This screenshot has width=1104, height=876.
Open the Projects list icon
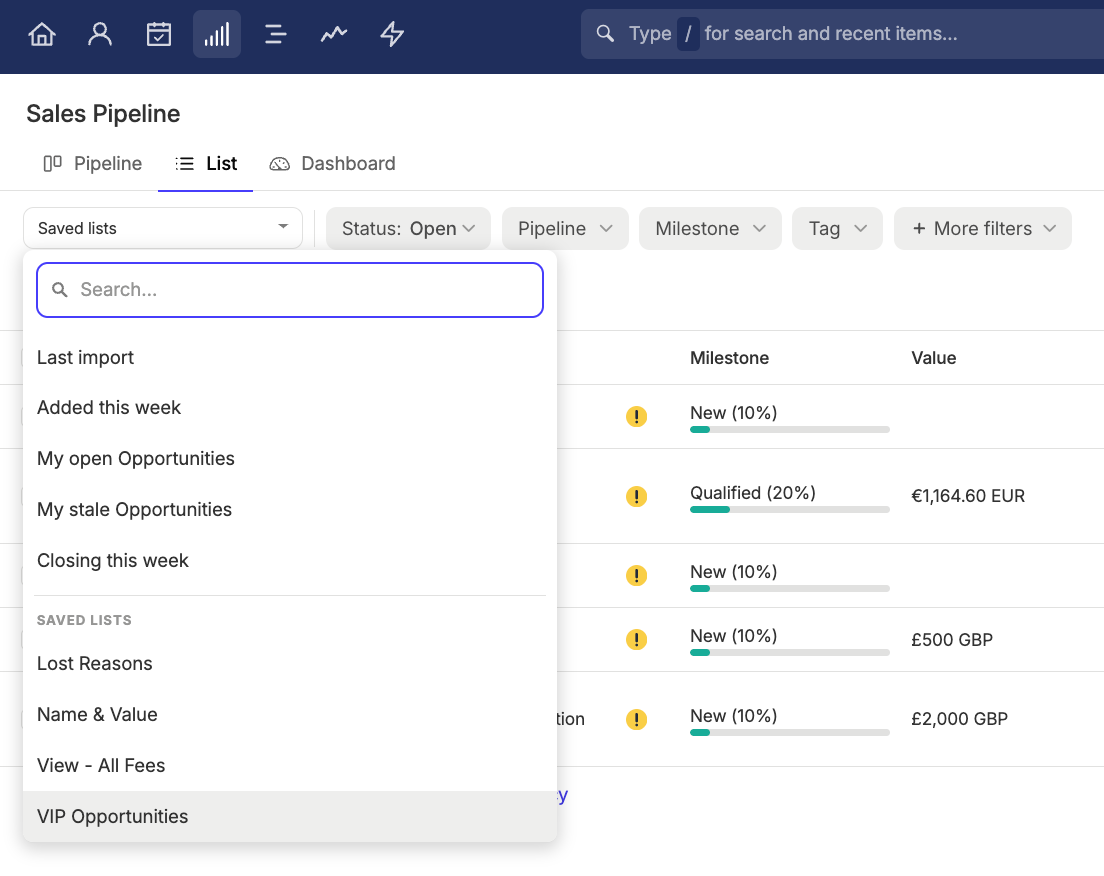(x=275, y=34)
